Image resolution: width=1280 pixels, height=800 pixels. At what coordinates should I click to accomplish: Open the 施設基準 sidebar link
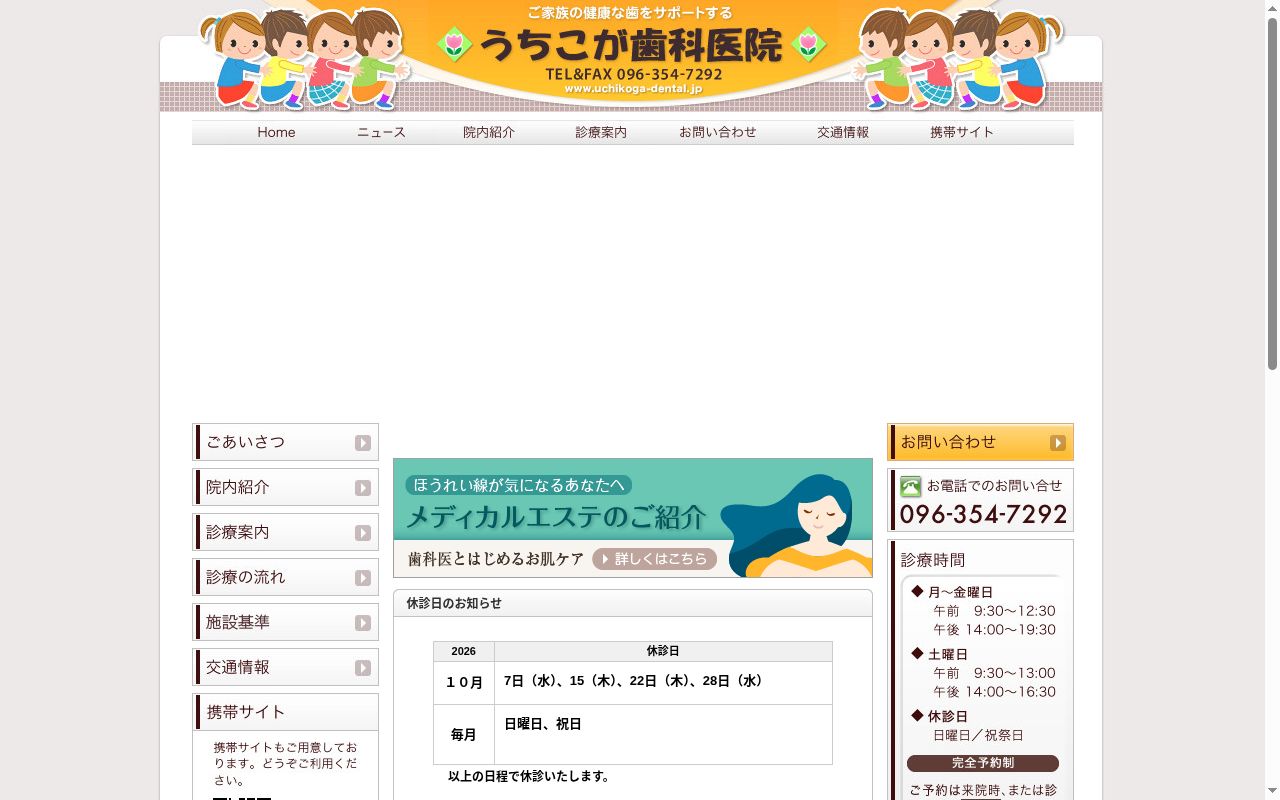[x=285, y=622]
